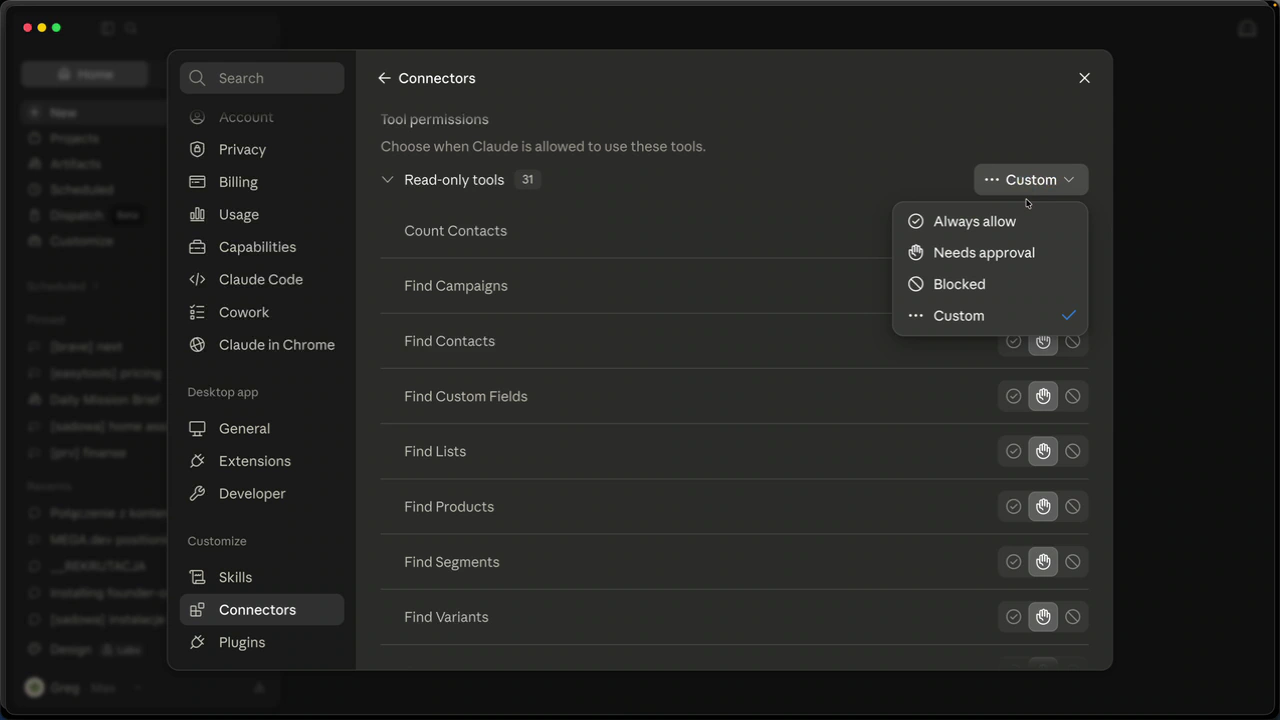Open Privacy settings
Screen dimensions: 1280x720
pyautogui.click(x=262, y=150)
